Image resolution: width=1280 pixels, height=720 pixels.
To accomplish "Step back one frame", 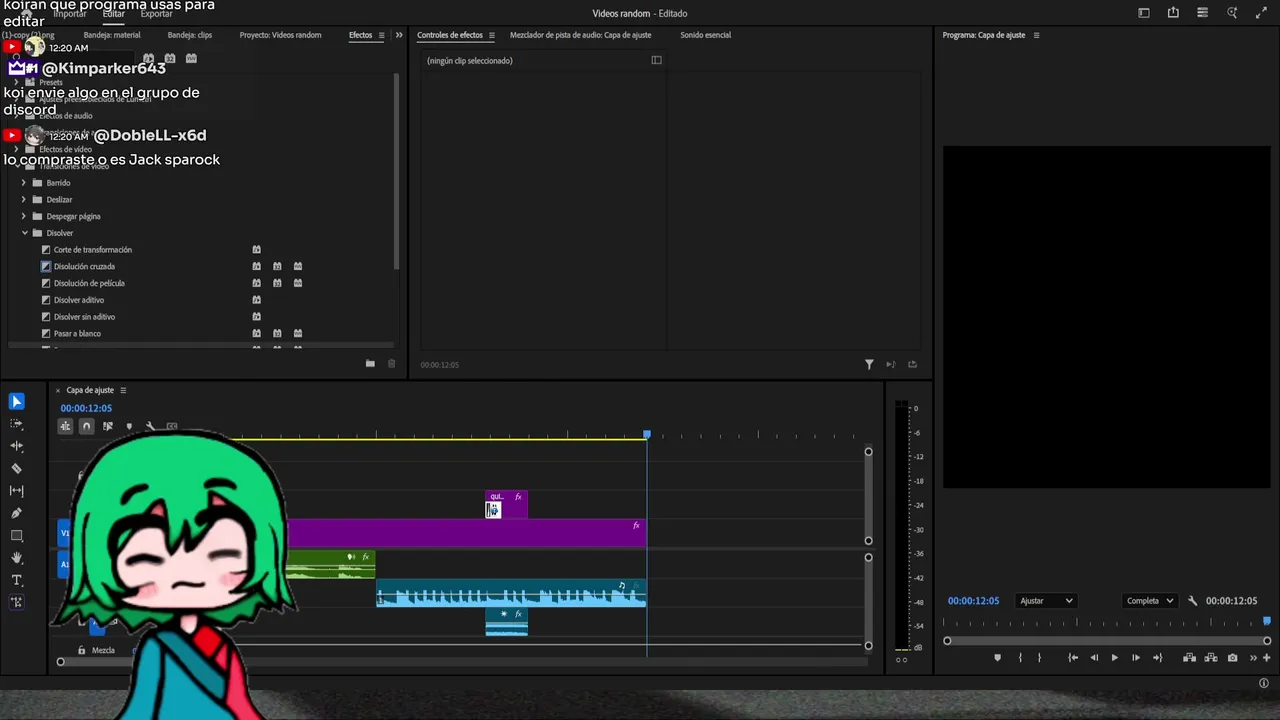I will pos(1094,658).
